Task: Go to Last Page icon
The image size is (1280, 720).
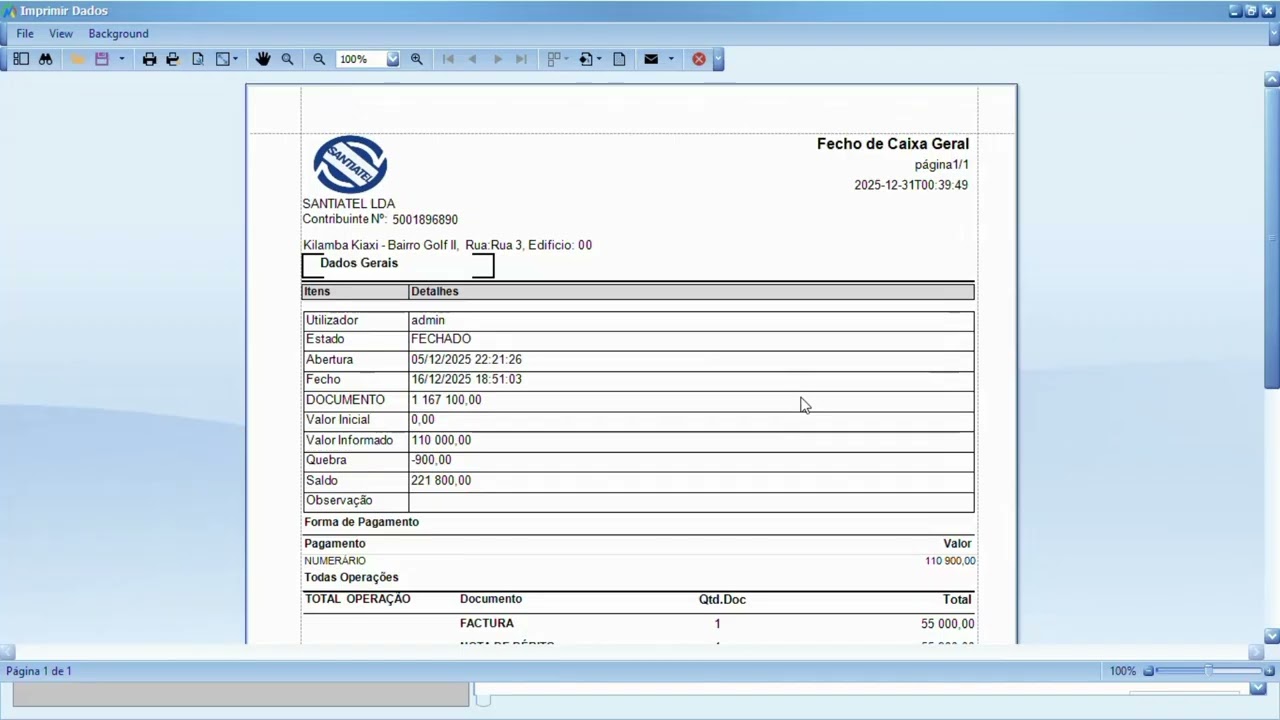Action: coord(521,59)
